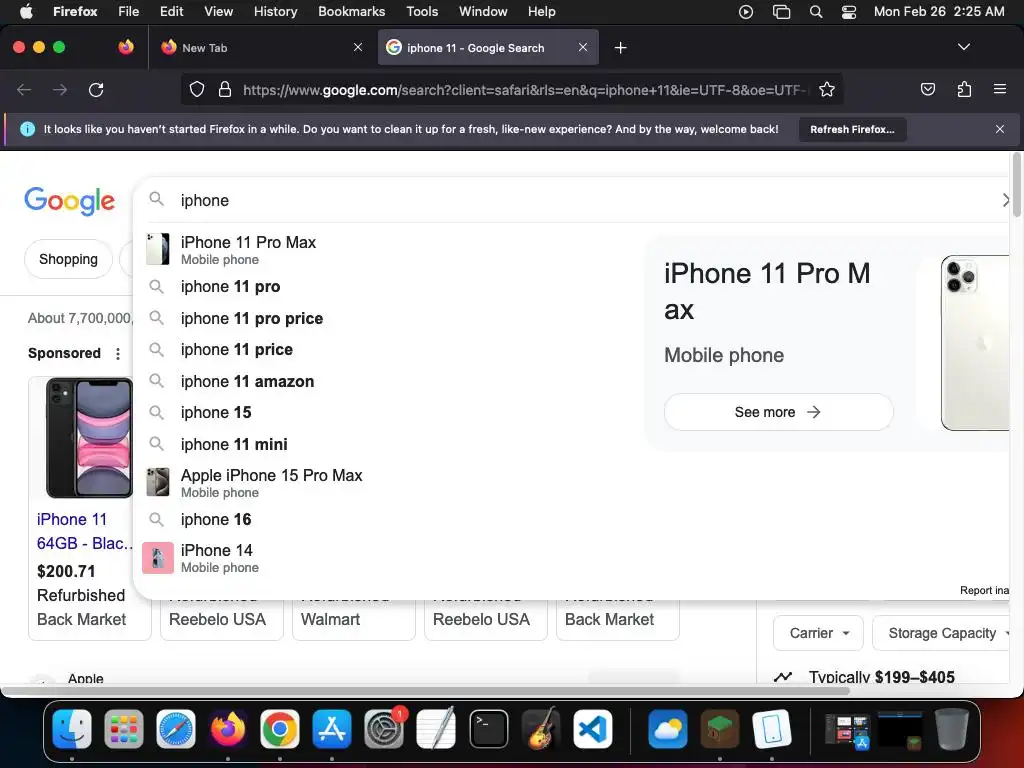This screenshot has width=1024, height=768.
Task: Expand the list all tabs chevron
Action: 963,47
